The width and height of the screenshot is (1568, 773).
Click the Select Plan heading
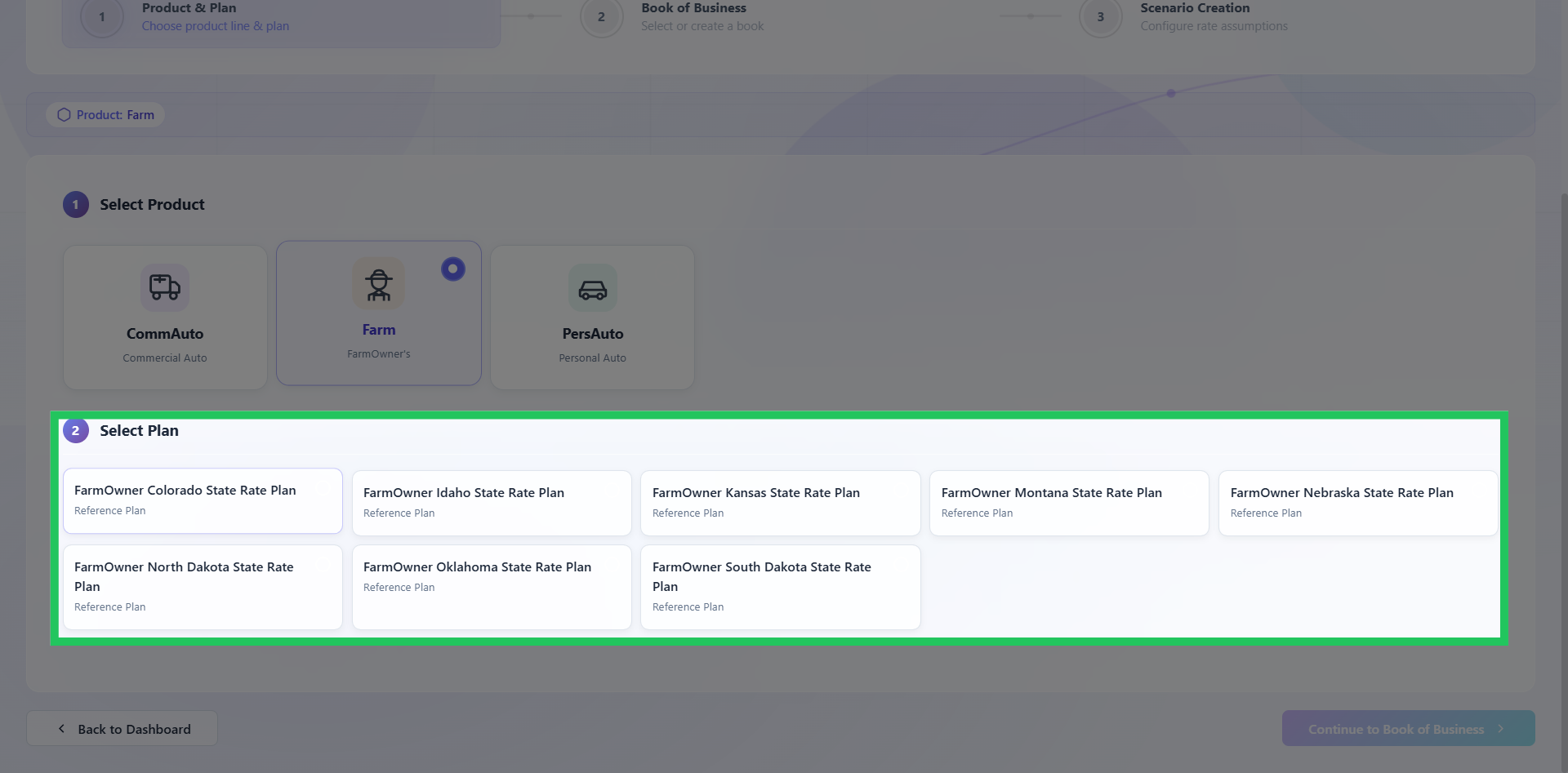[x=139, y=431]
